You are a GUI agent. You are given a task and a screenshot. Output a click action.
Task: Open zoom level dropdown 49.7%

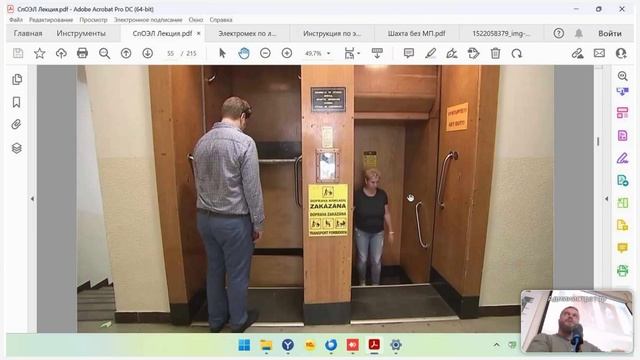[x=318, y=53]
